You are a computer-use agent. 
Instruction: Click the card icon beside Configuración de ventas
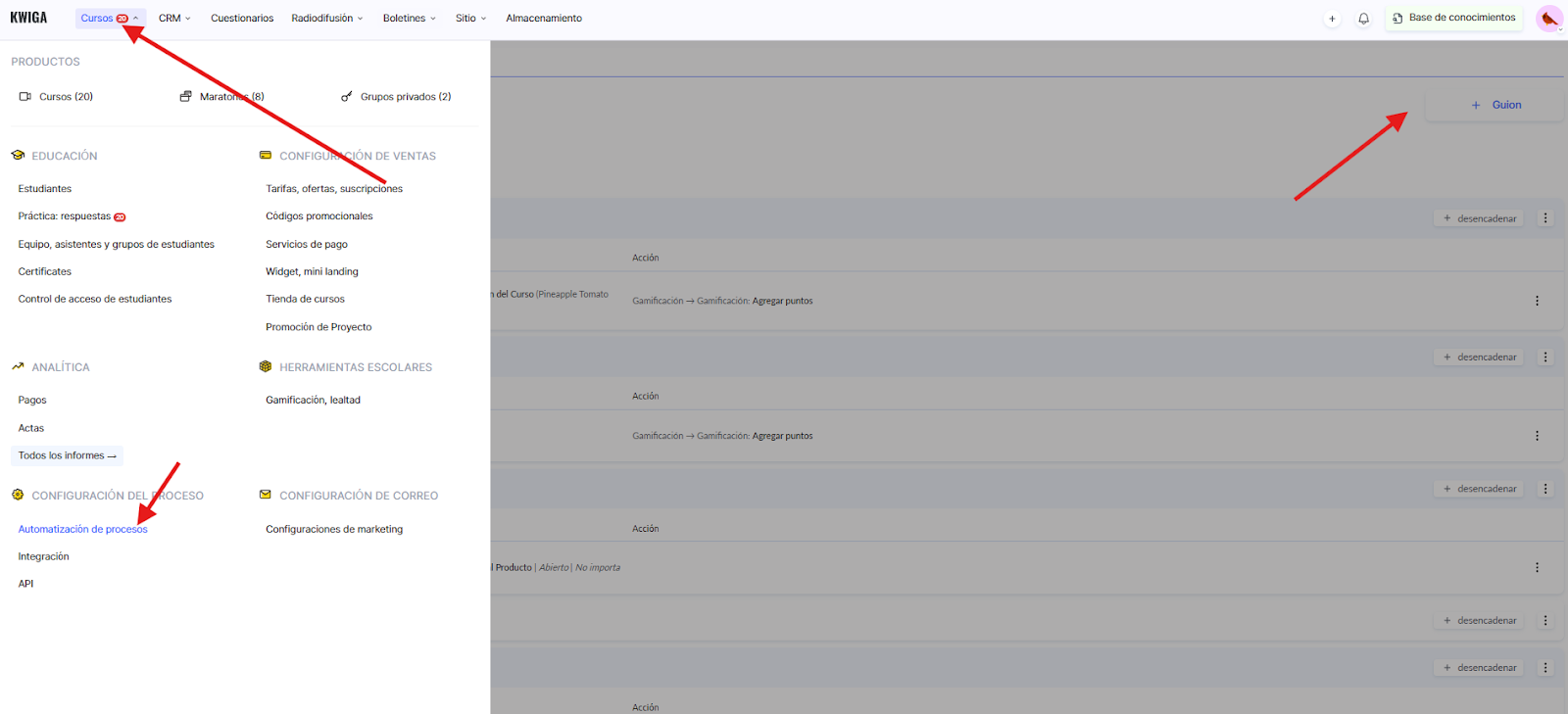pyautogui.click(x=266, y=156)
